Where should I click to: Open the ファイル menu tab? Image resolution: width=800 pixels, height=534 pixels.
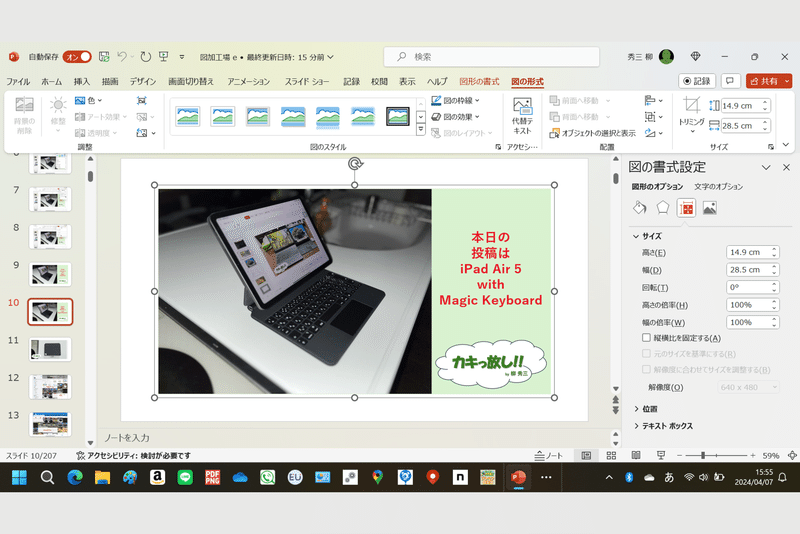coord(18,82)
